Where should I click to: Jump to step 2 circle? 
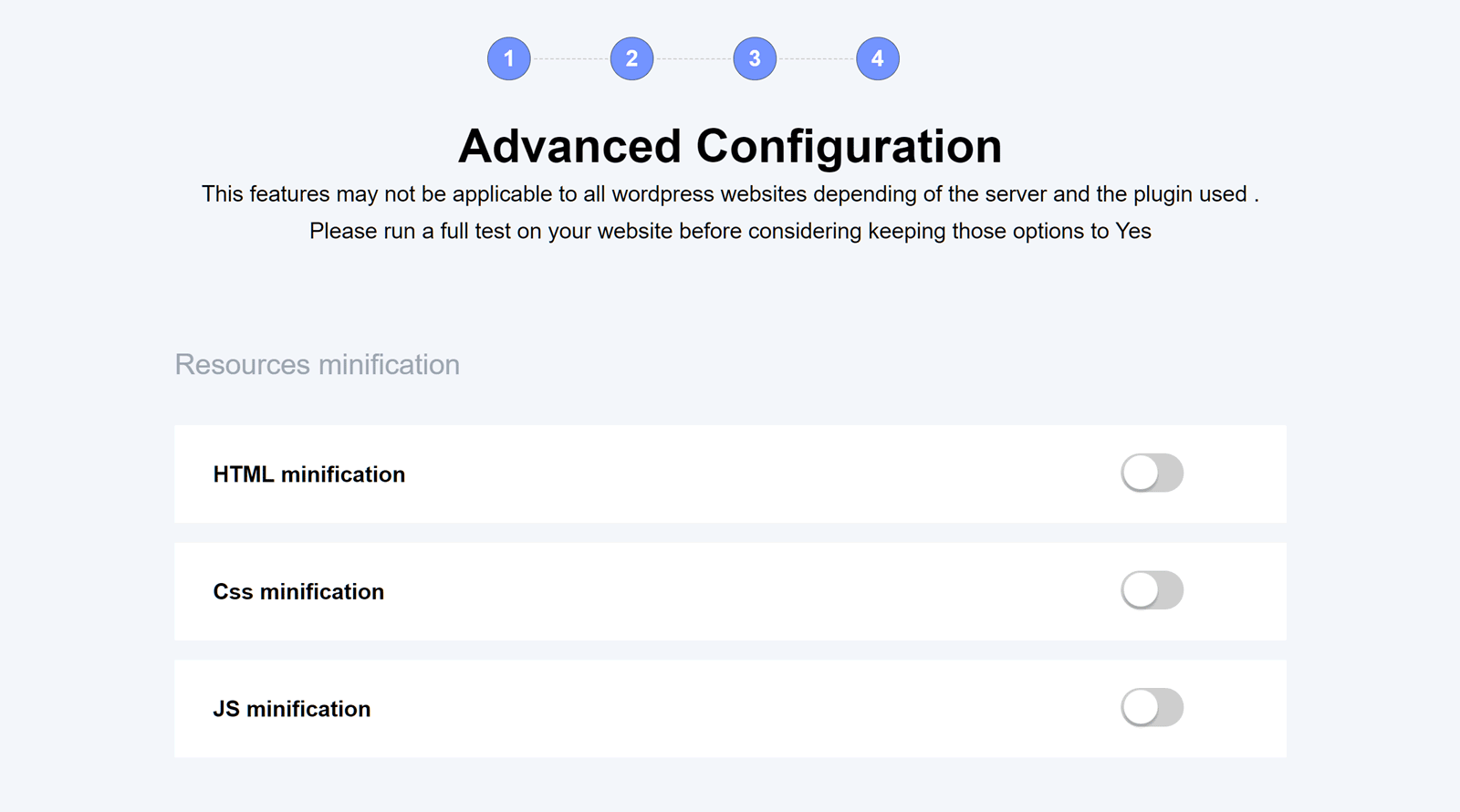(x=631, y=58)
